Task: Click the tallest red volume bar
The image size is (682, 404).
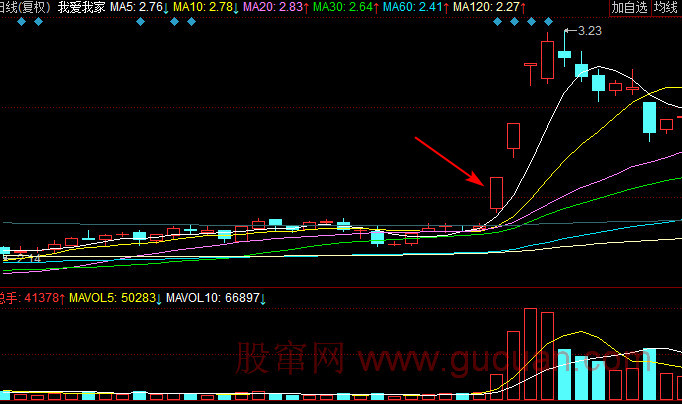Action: [530, 353]
